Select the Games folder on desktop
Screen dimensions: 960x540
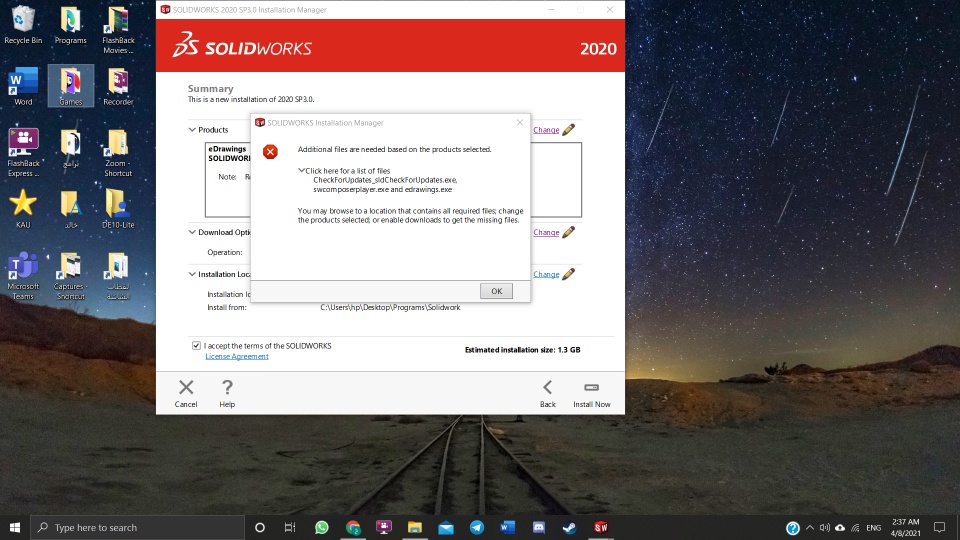[70, 86]
